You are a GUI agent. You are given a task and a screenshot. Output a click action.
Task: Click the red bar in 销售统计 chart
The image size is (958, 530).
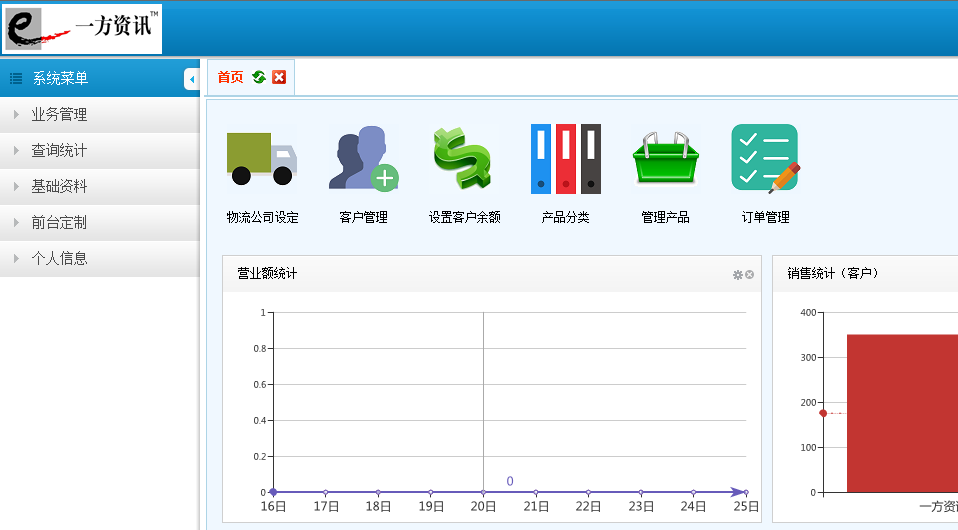coord(902,413)
